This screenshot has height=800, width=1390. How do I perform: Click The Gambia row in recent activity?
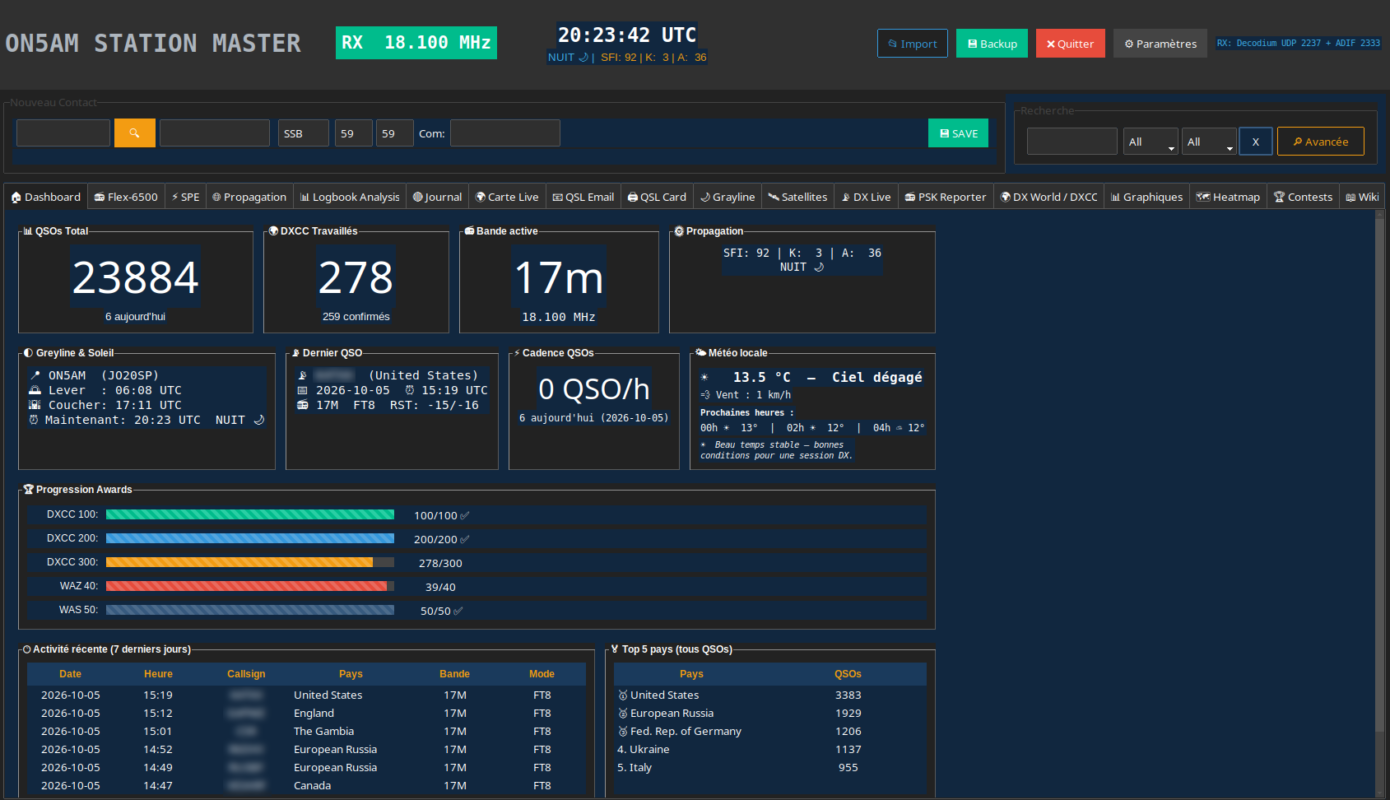(306, 731)
